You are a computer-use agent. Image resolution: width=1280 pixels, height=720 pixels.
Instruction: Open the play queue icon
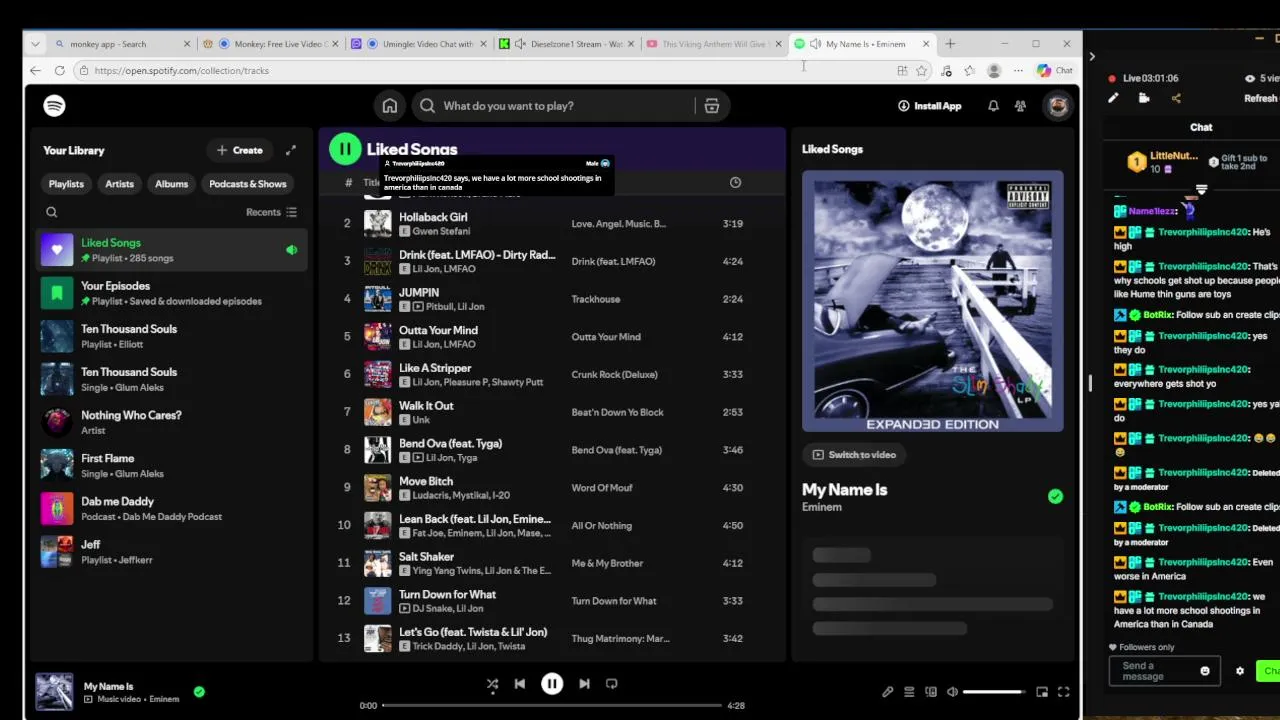pos(909,692)
